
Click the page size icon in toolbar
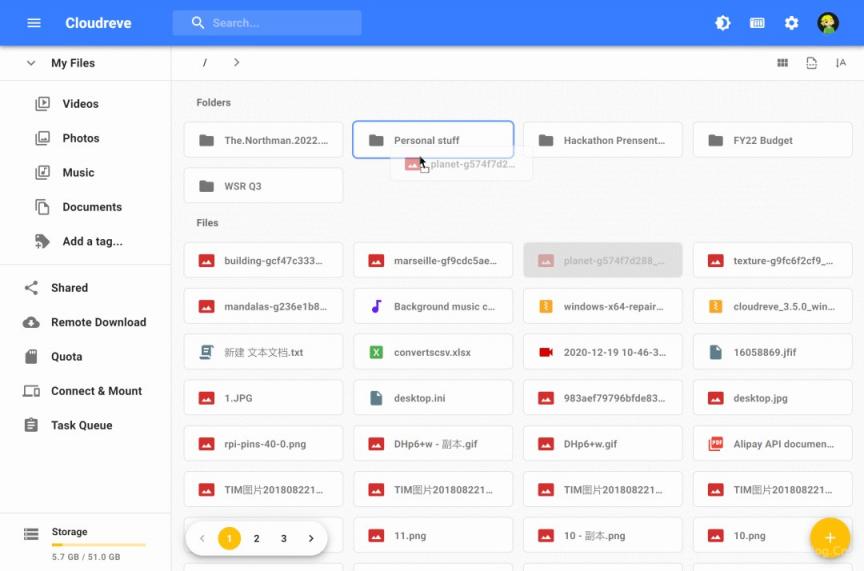(812, 63)
